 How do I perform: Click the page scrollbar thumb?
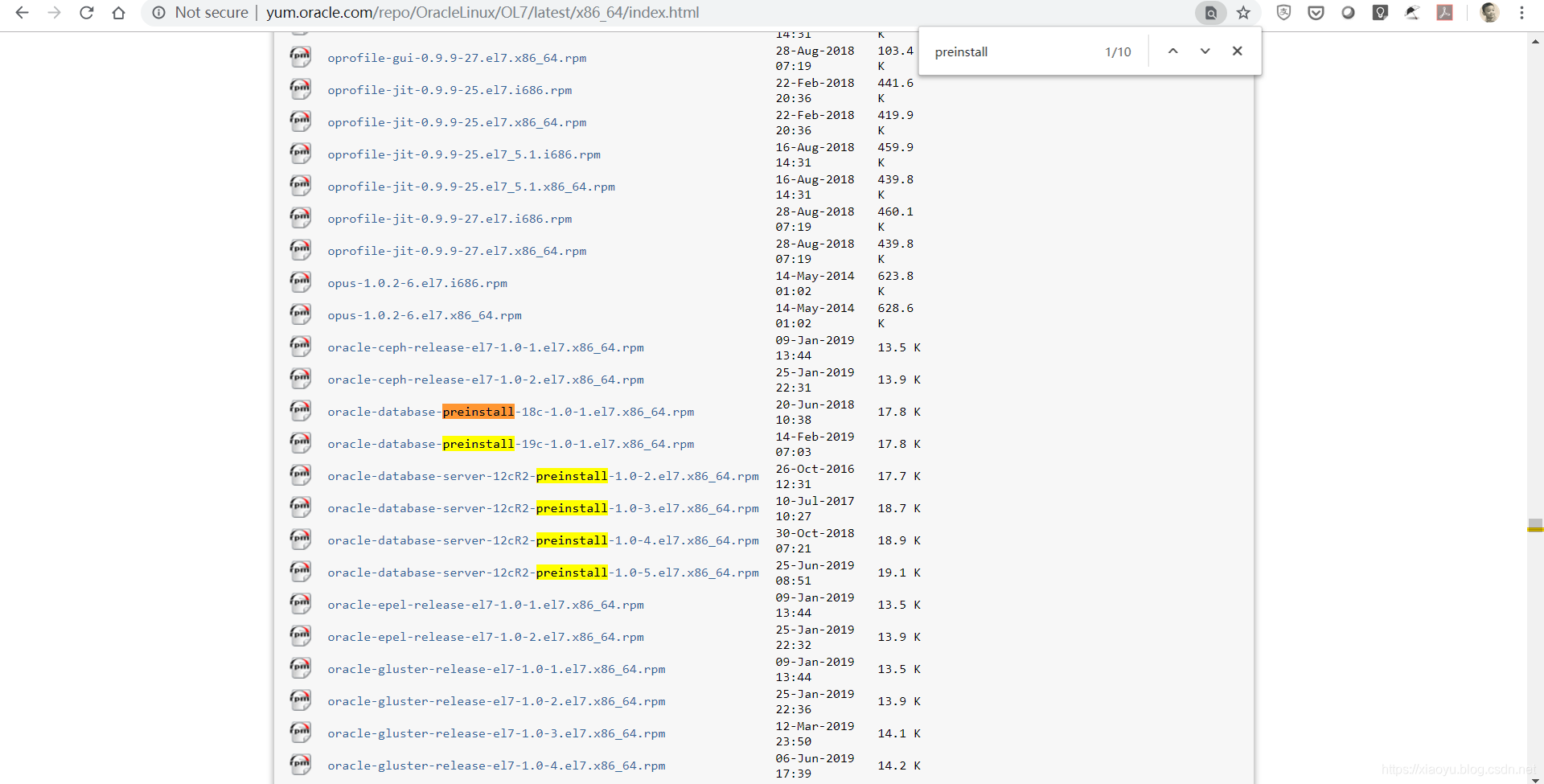tap(1535, 525)
